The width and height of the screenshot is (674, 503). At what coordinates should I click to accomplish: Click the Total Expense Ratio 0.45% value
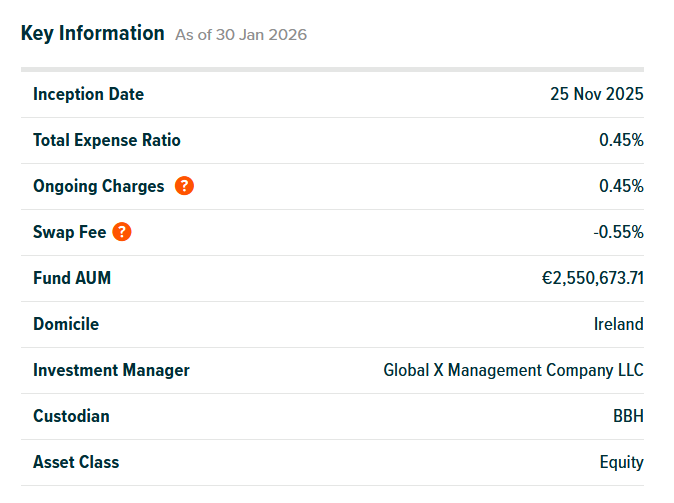coord(621,140)
